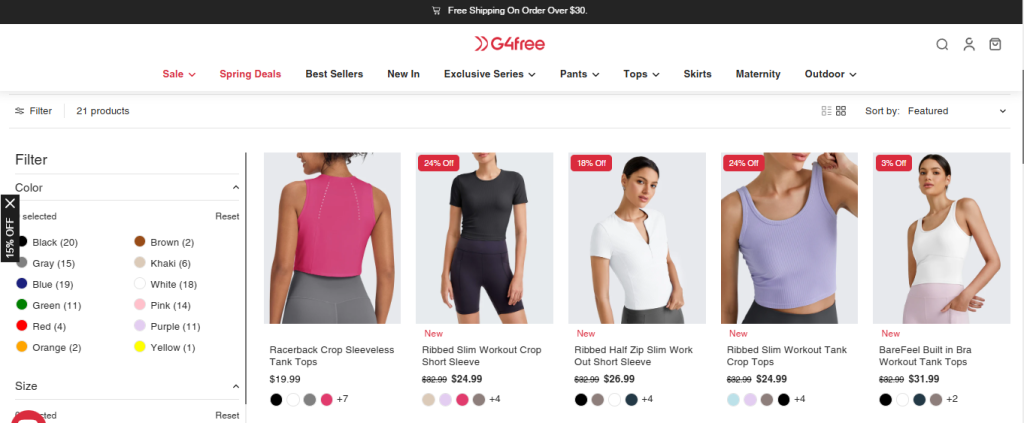Open the Ribbed Half Zip product image
The height and width of the screenshot is (423, 1024).
click(x=637, y=238)
